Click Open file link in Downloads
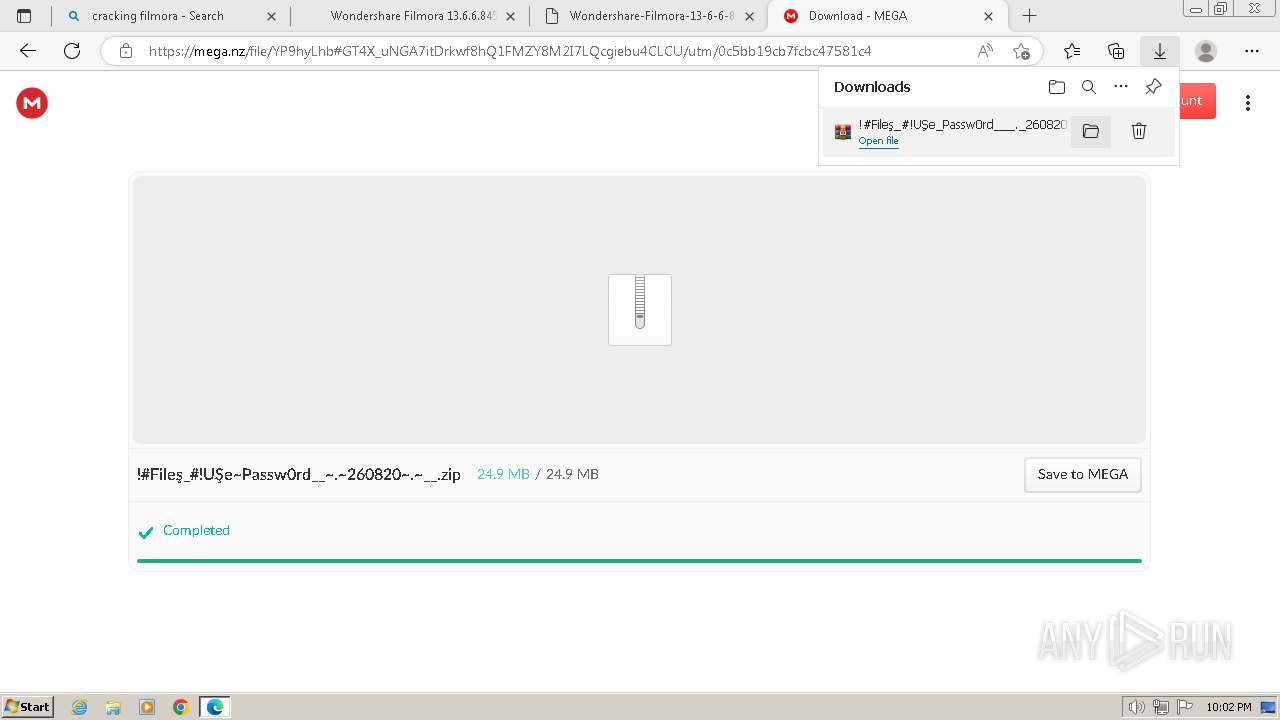The image size is (1280, 720). click(878, 141)
